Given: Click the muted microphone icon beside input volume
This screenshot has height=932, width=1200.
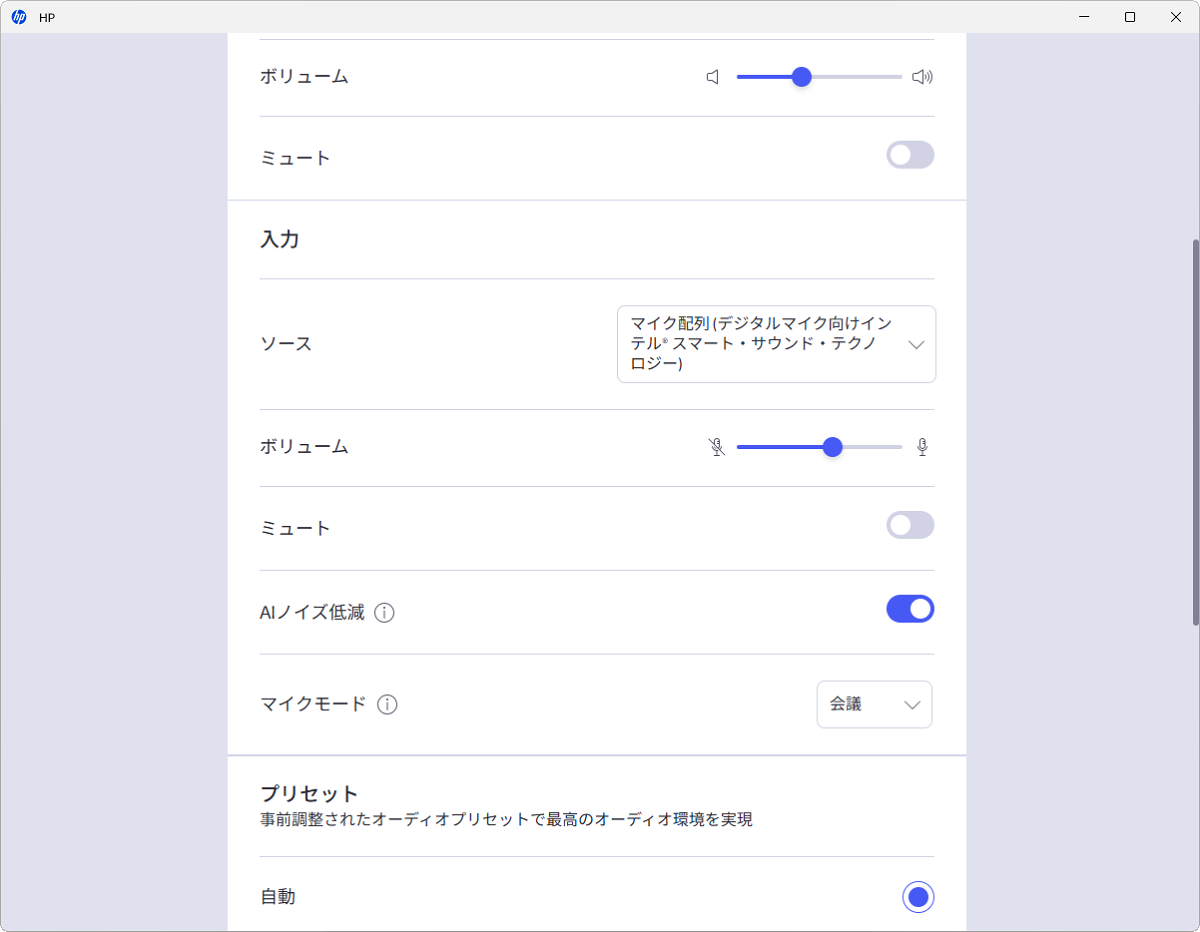Looking at the screenshot, I should tap(716, 447).
